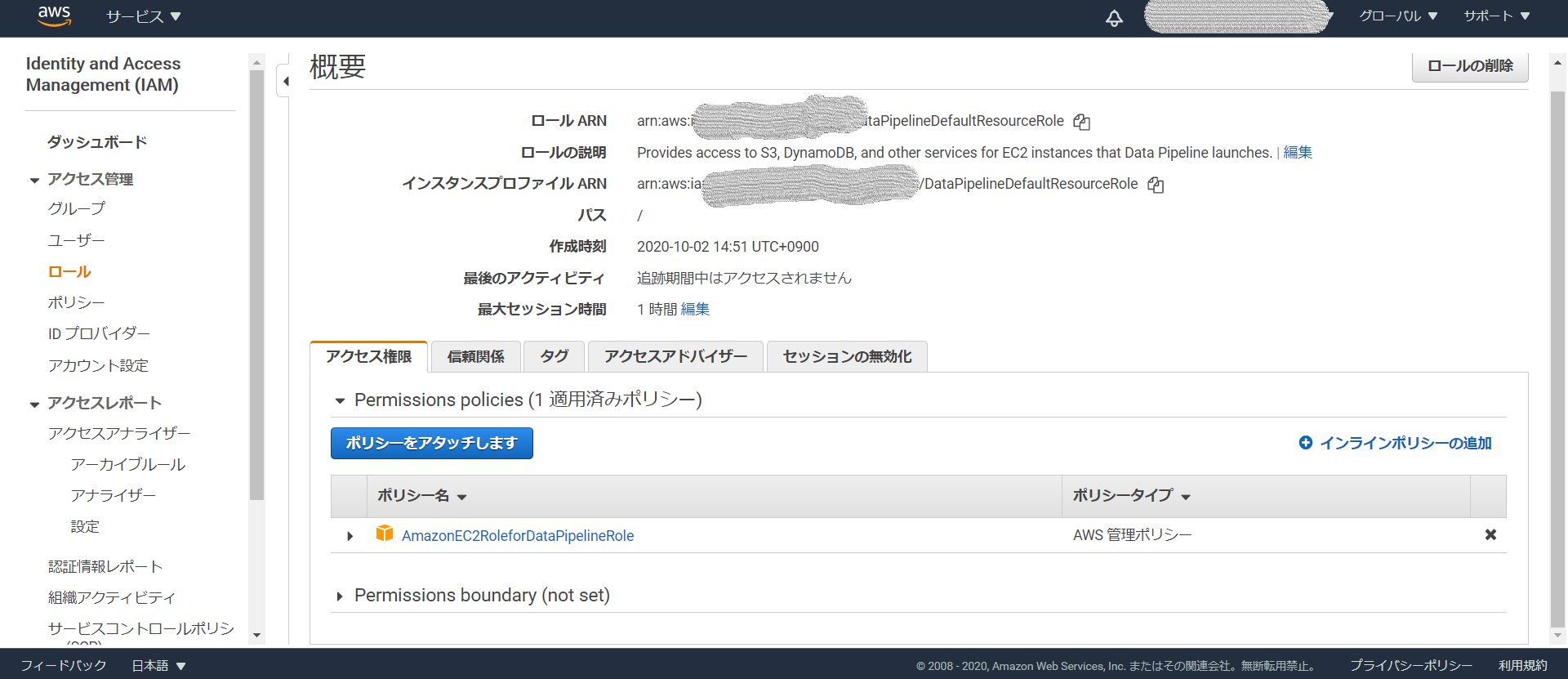1568x679 pixels.
Task: Sort by ポリシー名 column header
Action: tap(421, 496)
